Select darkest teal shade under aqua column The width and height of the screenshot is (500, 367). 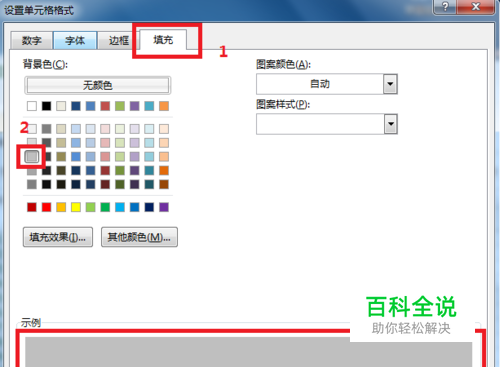point(149,184)
